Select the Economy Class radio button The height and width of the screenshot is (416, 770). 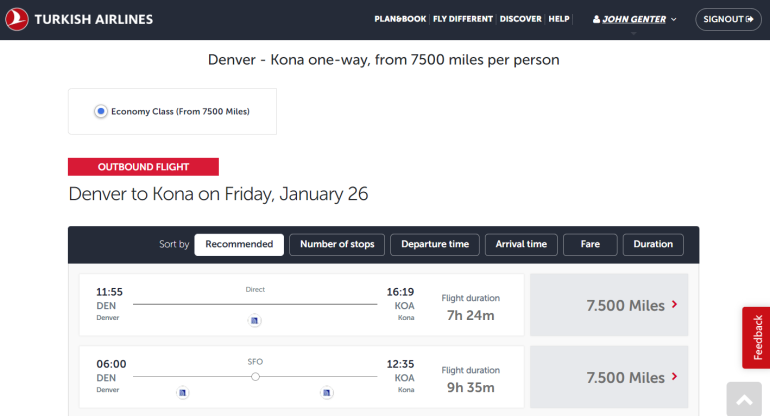[x=100, y=111]
